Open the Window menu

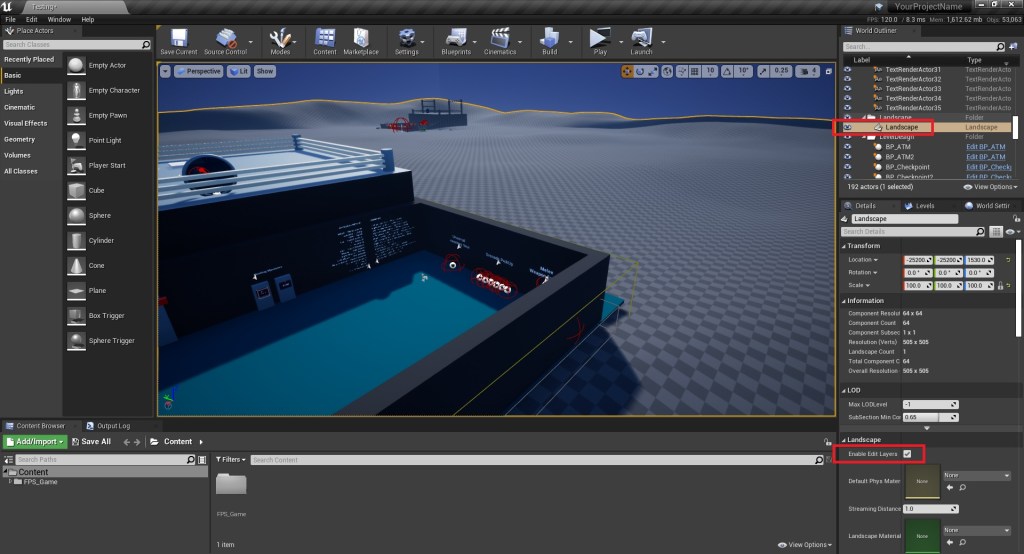(x=59, y=19)
